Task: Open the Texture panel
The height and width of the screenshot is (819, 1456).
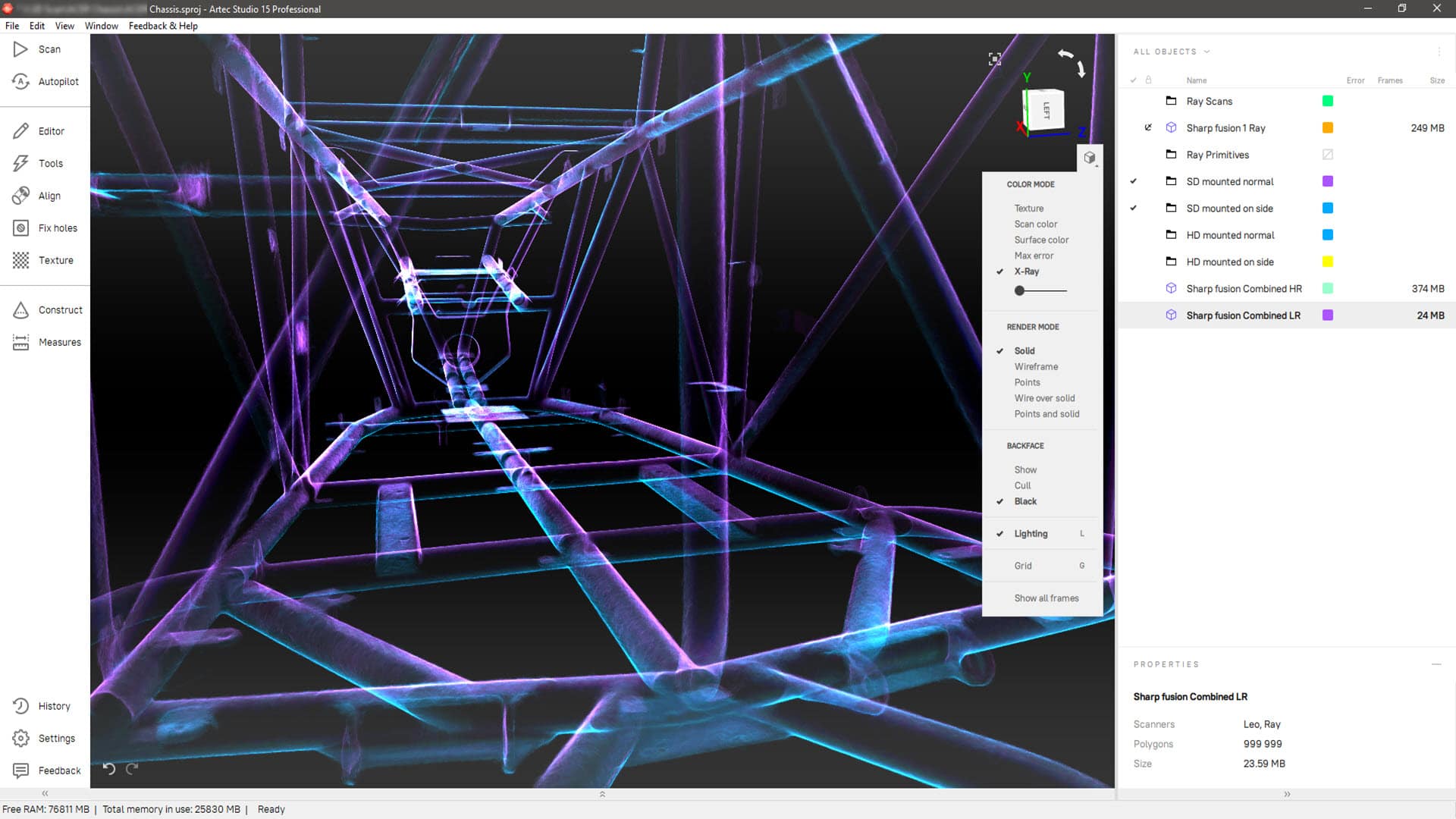Action: point(56,260)
